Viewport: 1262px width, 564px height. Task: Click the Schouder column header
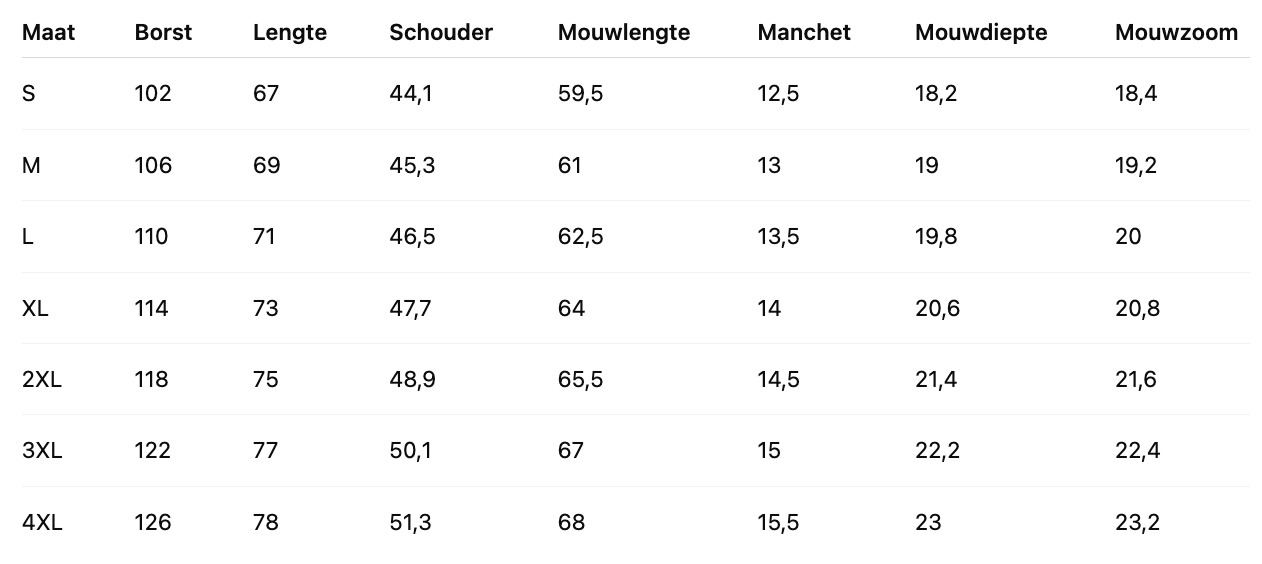(441, 32)
